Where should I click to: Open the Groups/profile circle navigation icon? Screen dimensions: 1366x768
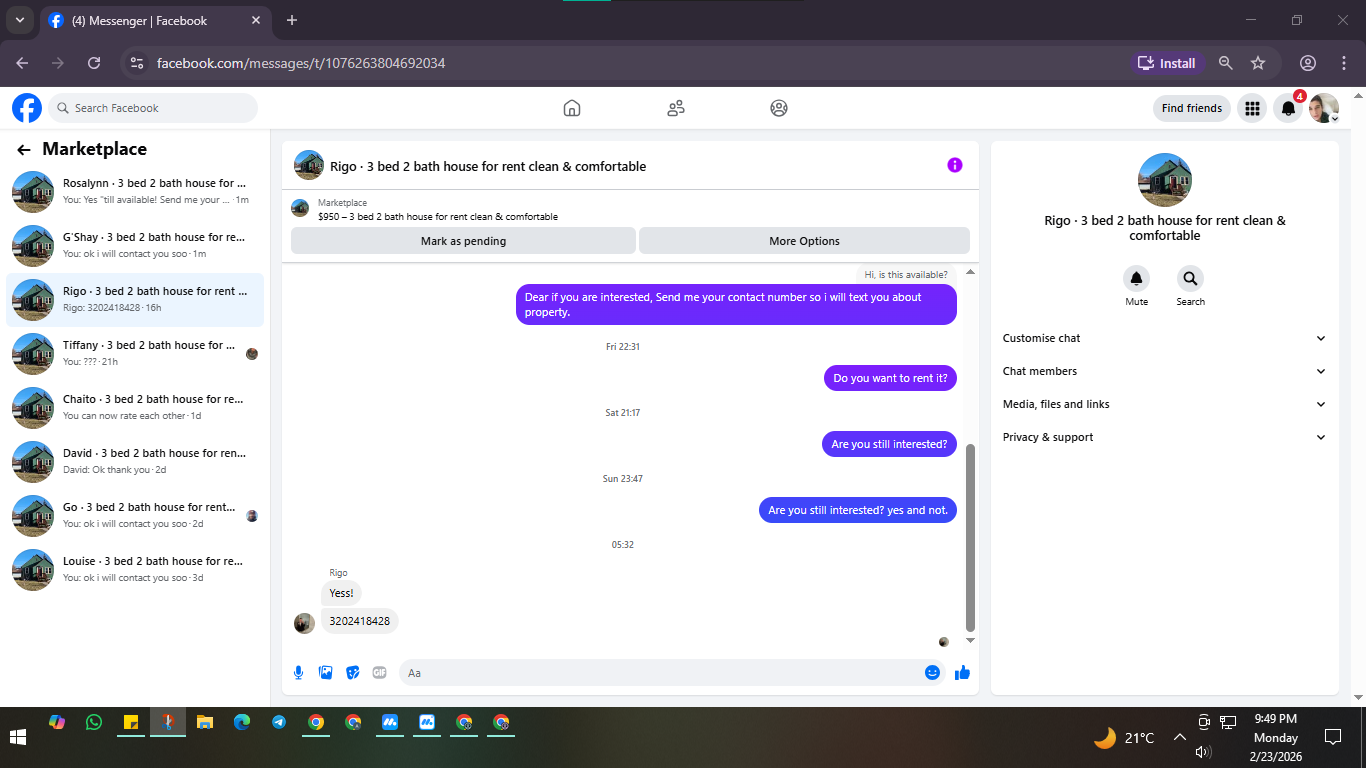pyautogui.click(x=779, y=108)
